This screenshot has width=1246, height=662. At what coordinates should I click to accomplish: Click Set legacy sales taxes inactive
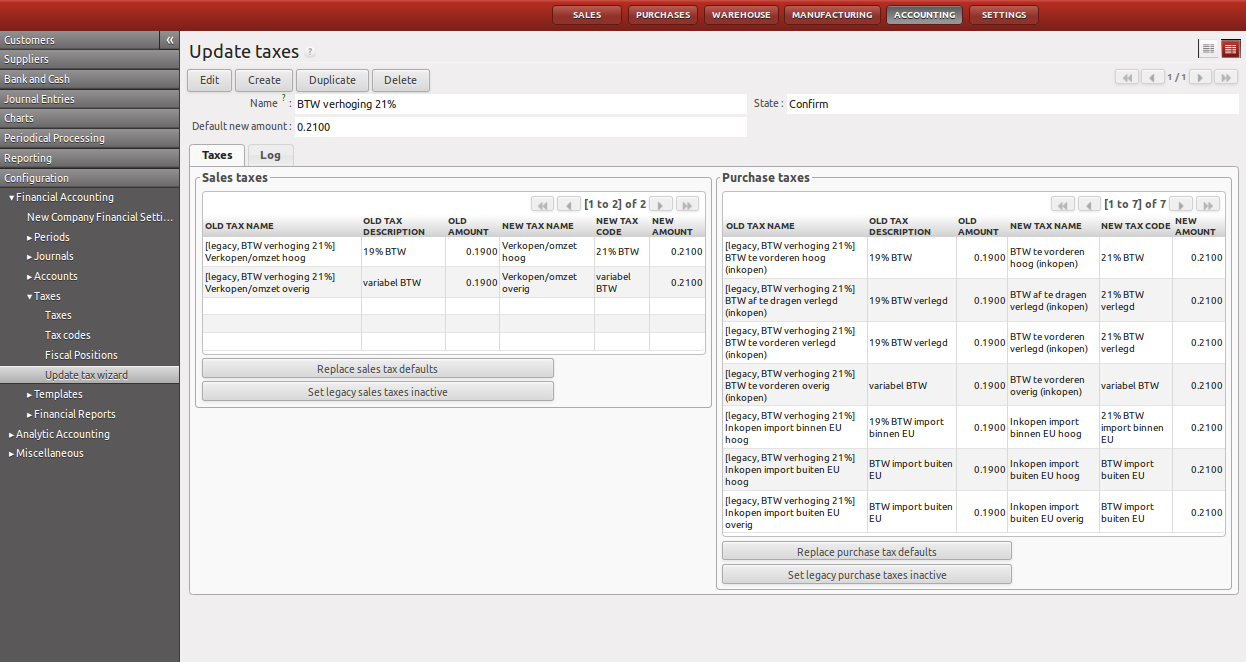(x=377, y=391)
